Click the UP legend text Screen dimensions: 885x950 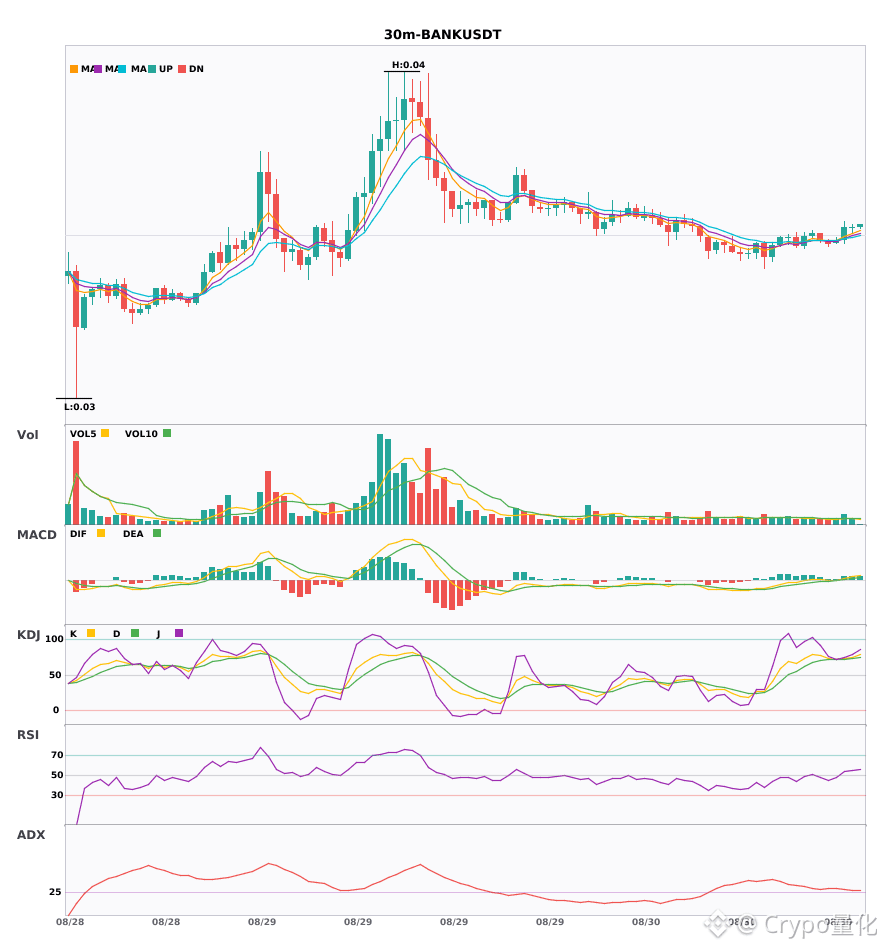[x=166, y=69]
